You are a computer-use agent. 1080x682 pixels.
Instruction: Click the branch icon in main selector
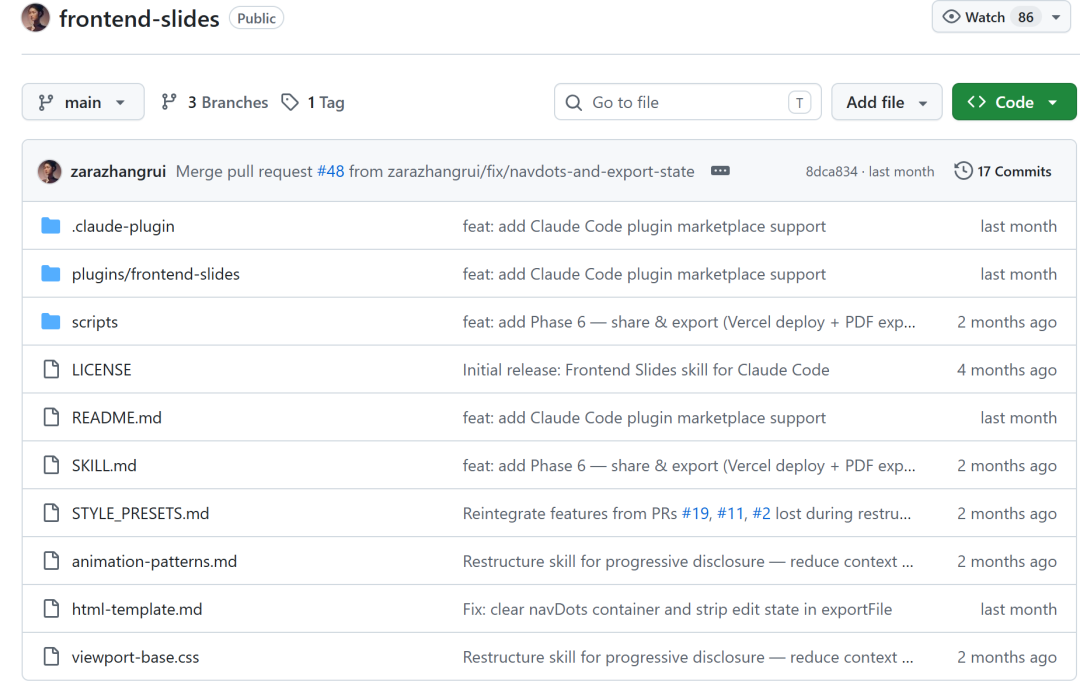[46, 103]
